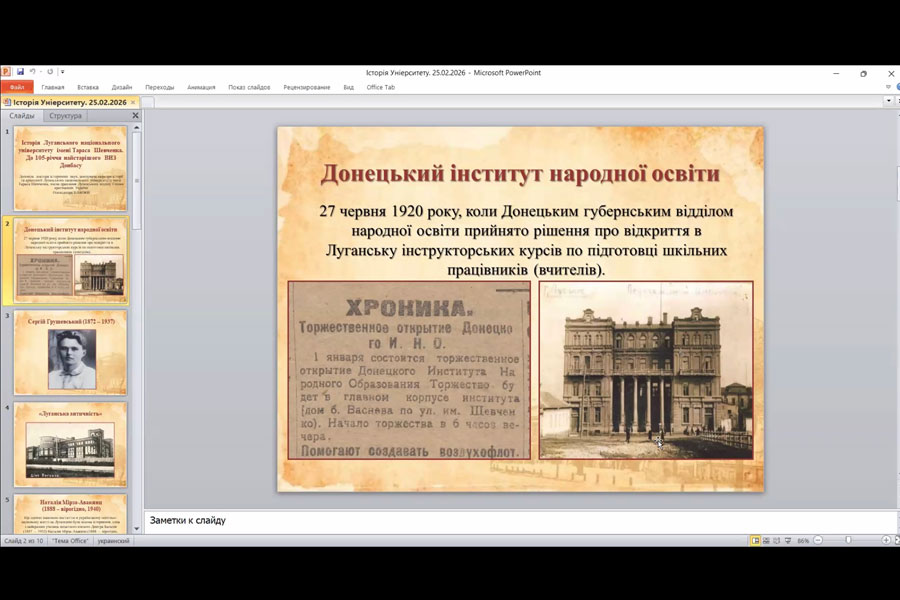The height and width of the screenshot is (600, 900).
Task: Click the zoom out minus icon
Action: [x=817, y=540]
